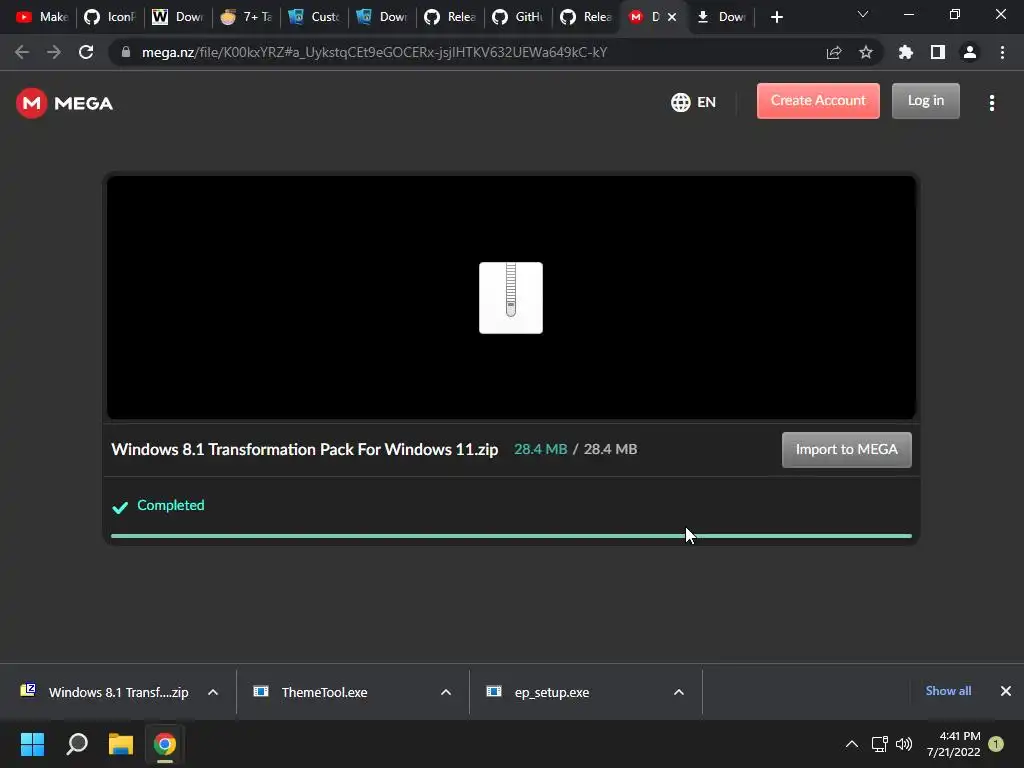The image size is (1024, 768).
Task: Close the downloads bar
Action: [x=1005, y=691]
